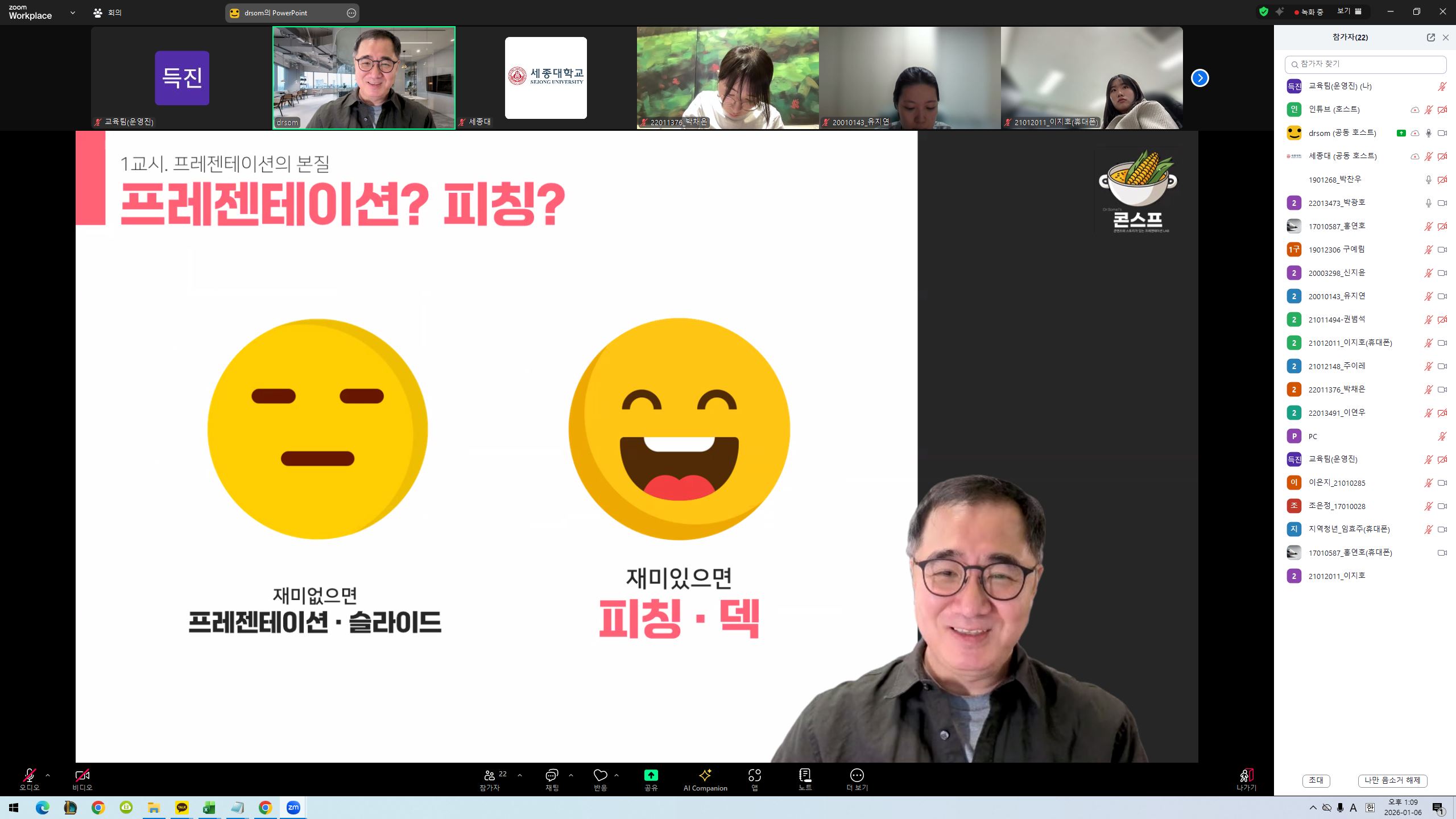
Task: Open Windows notification center
Action: tap(1438, 808)
